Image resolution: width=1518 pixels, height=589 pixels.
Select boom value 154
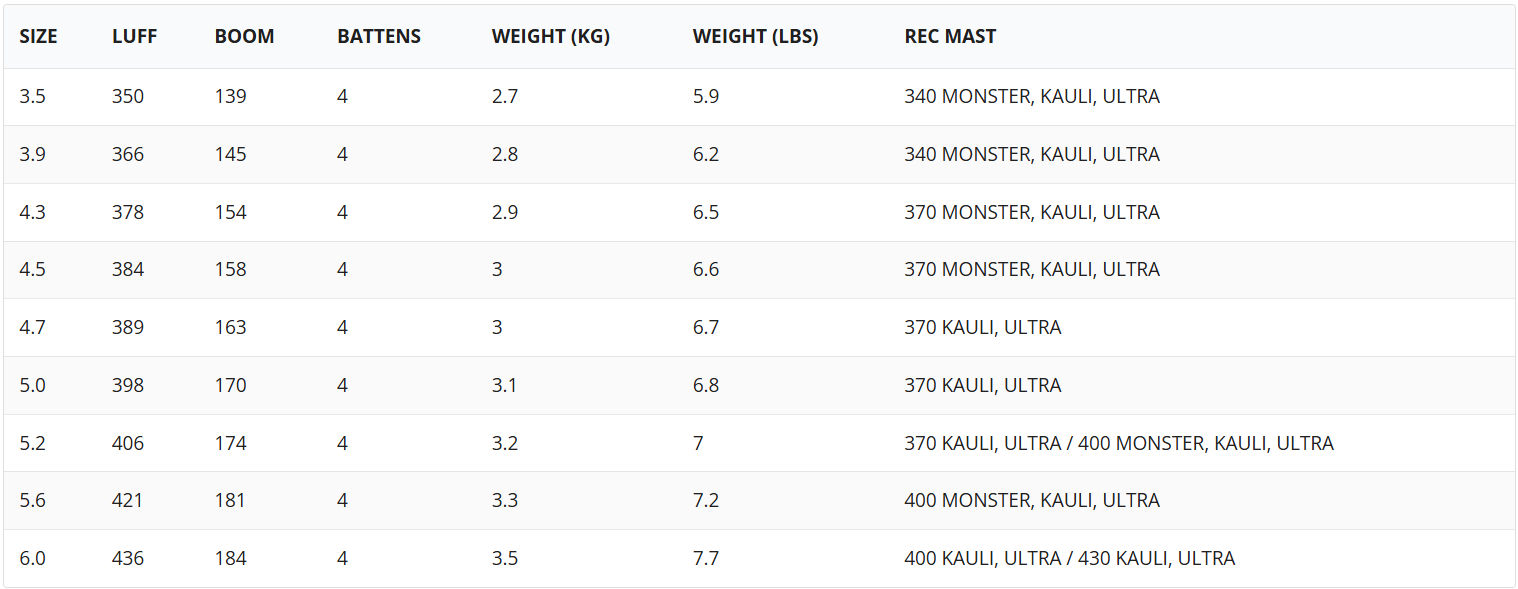pos(230,213)
